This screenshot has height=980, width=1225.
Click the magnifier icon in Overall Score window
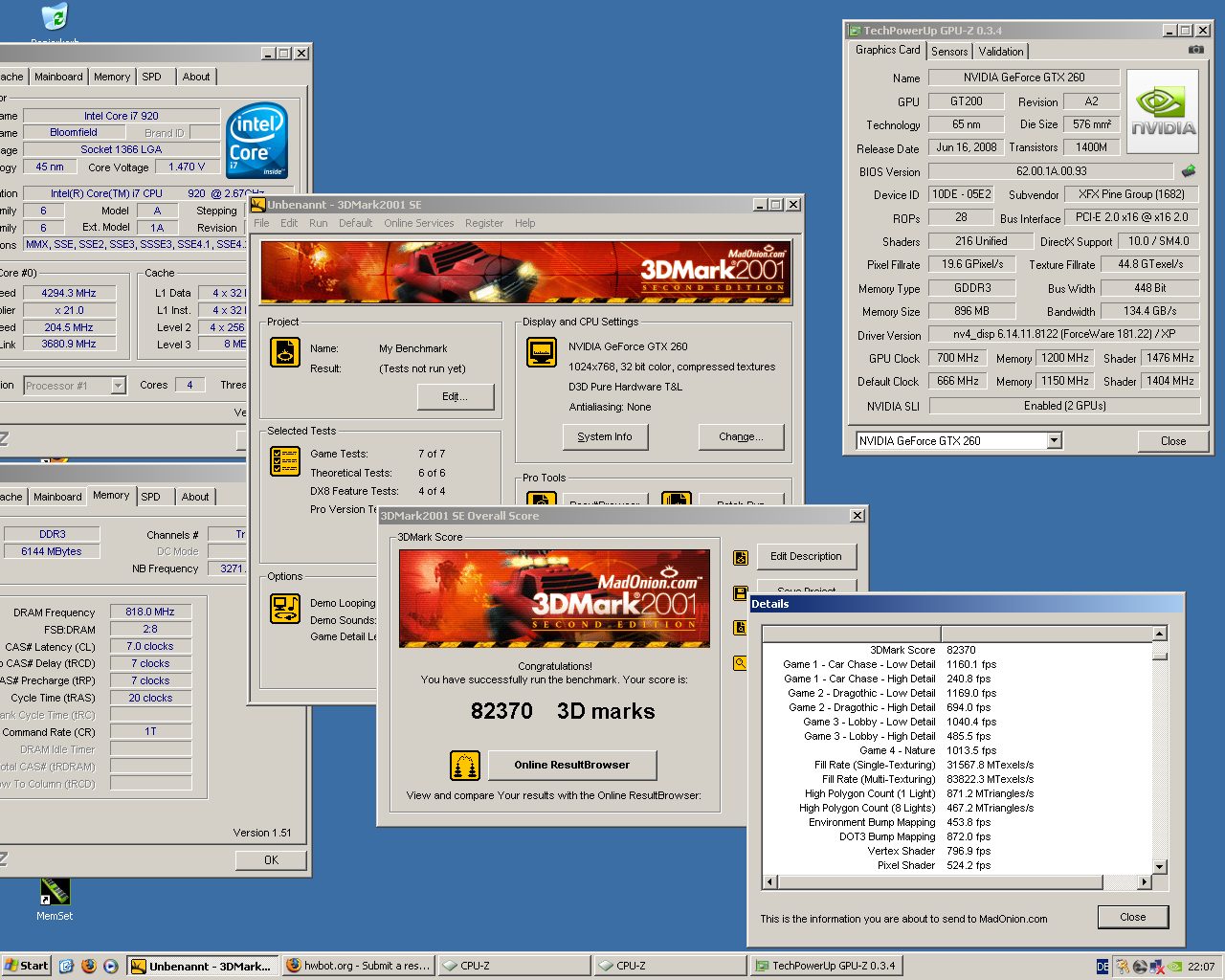point(741,662)
